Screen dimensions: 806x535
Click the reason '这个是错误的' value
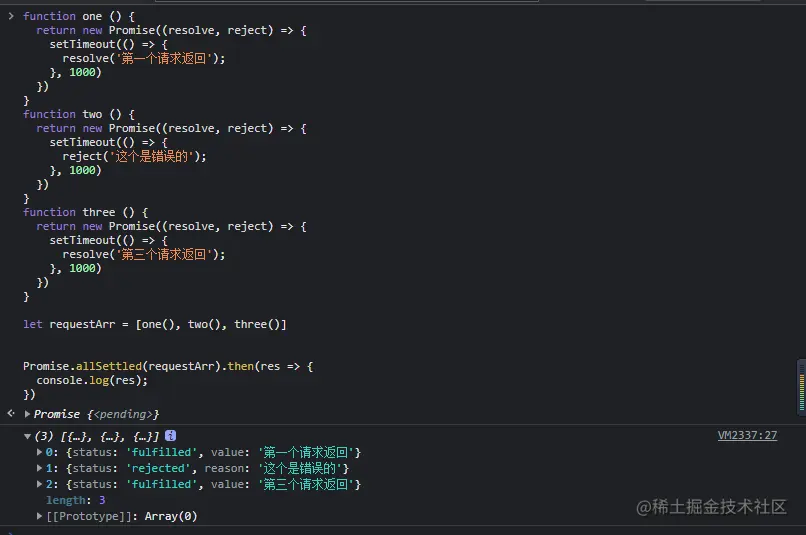coord(300,468)
